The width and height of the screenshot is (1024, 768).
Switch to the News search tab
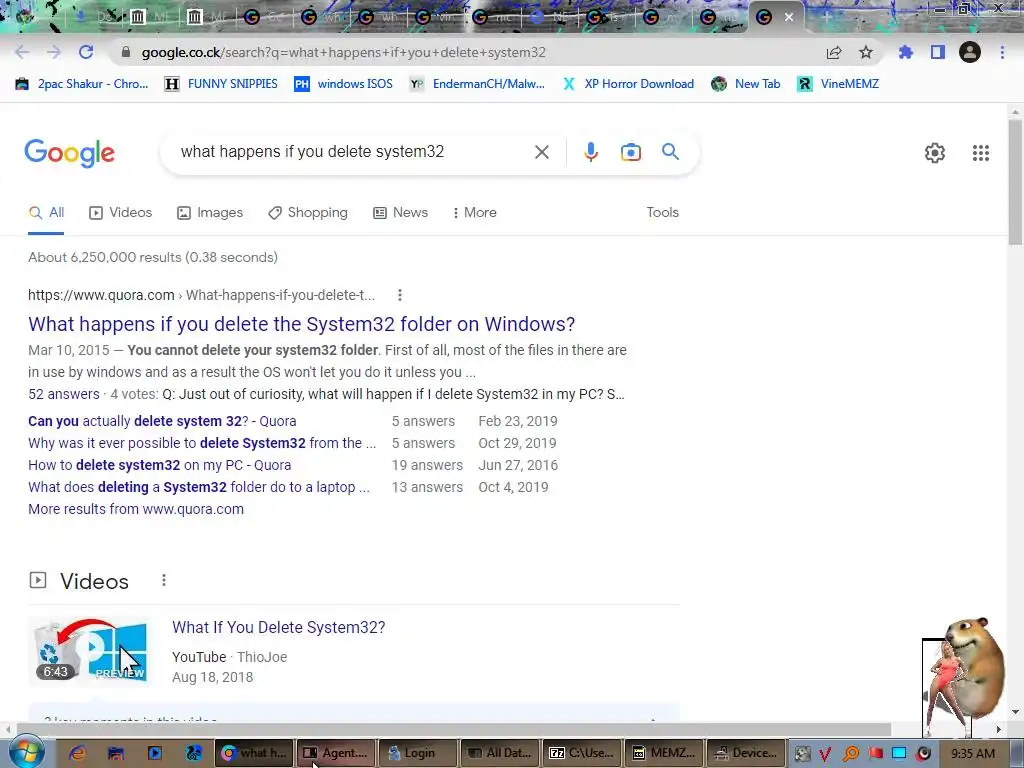(x=400, y=213)
